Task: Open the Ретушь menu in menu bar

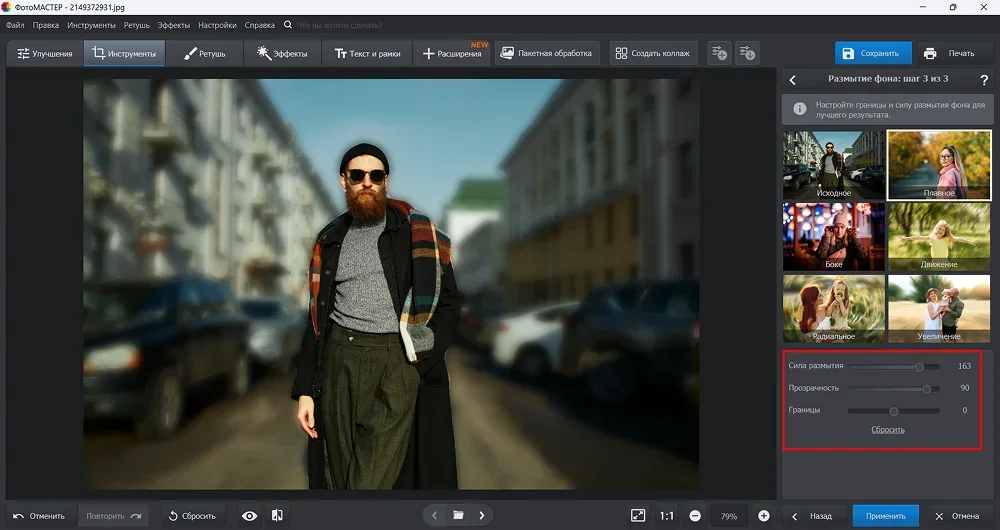Action: pyautogui.click(x=136, y=25)
